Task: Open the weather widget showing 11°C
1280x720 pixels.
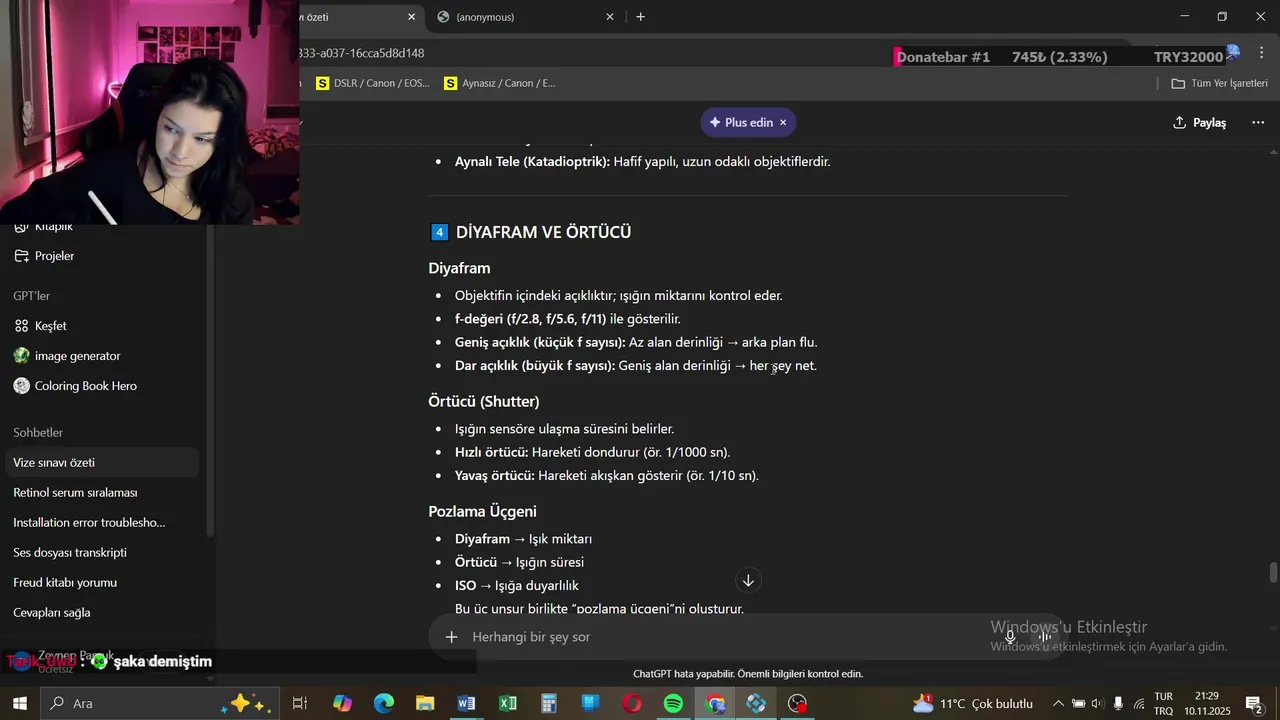Action: [972, 703]
